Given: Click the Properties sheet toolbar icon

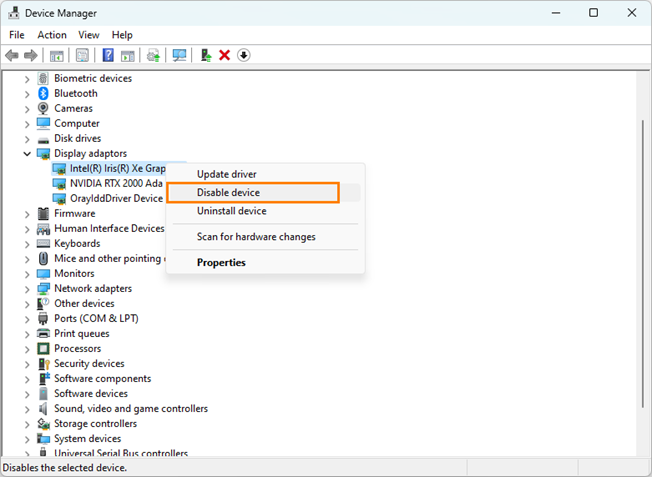Looking at the screenshot, I should 82,55.
